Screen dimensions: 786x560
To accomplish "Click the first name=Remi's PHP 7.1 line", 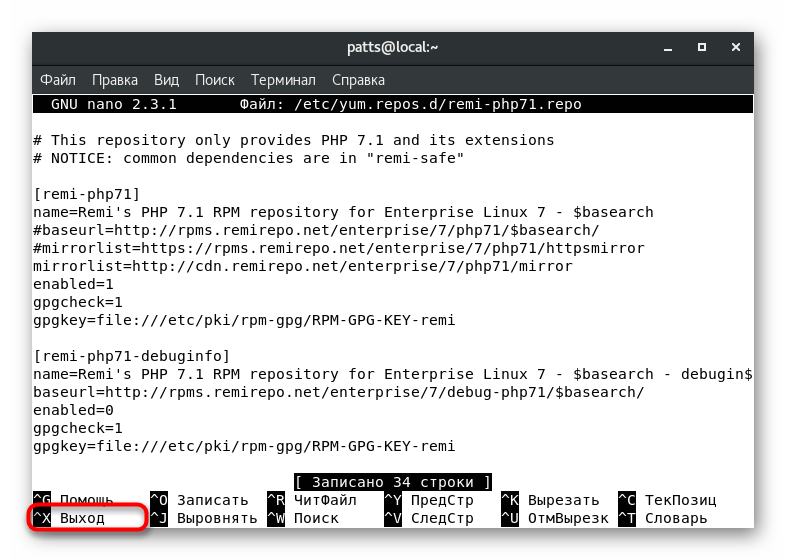I will pyautogui.click(x=343, y=212).
